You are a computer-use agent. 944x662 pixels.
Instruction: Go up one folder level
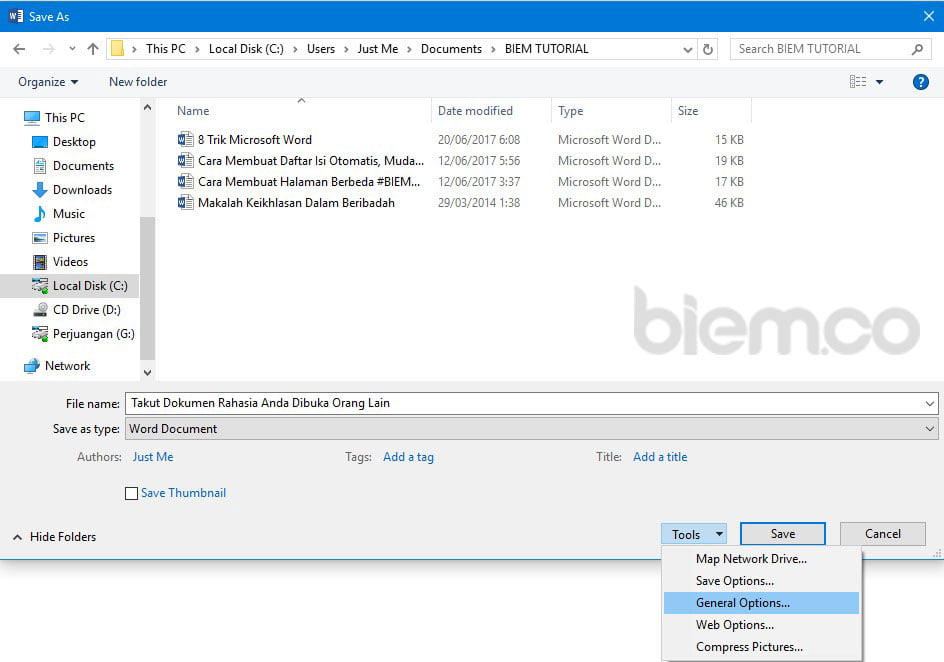coord(93,49)
